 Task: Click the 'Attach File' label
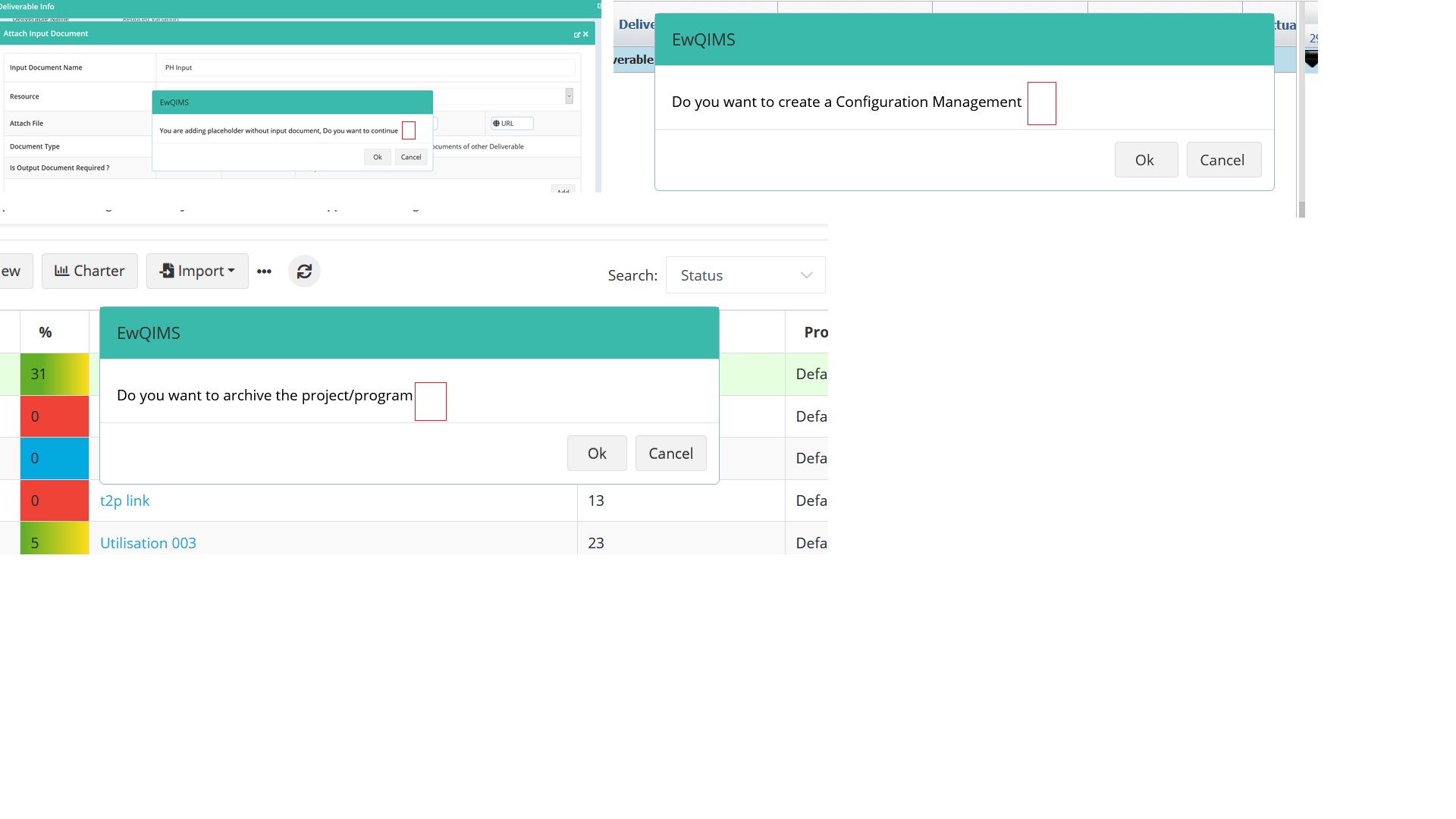[x=27, y=124]
